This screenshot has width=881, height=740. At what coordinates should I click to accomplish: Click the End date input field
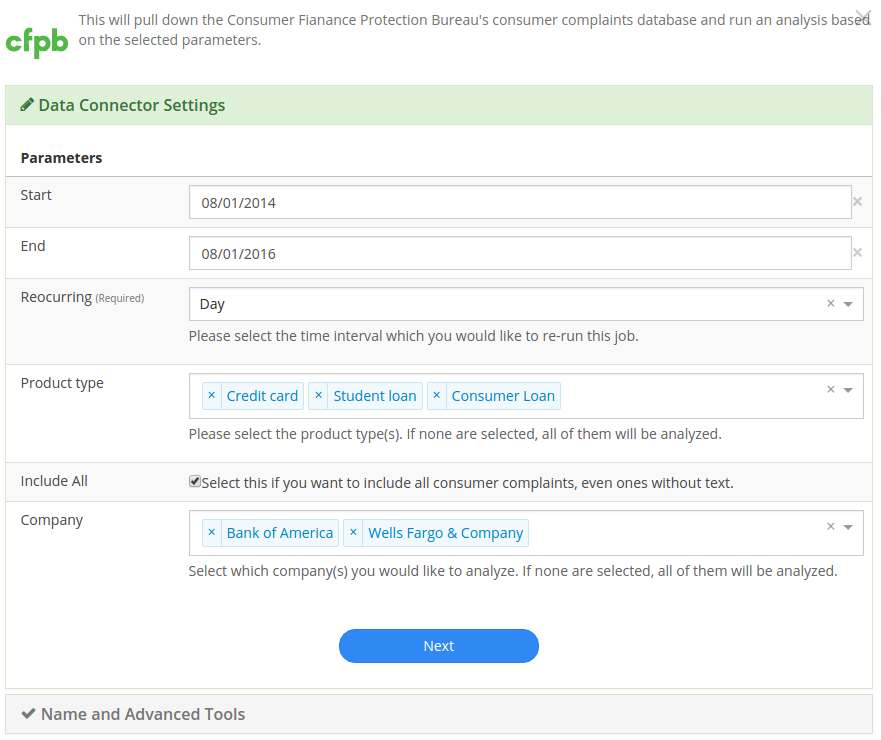coord(520,253)
